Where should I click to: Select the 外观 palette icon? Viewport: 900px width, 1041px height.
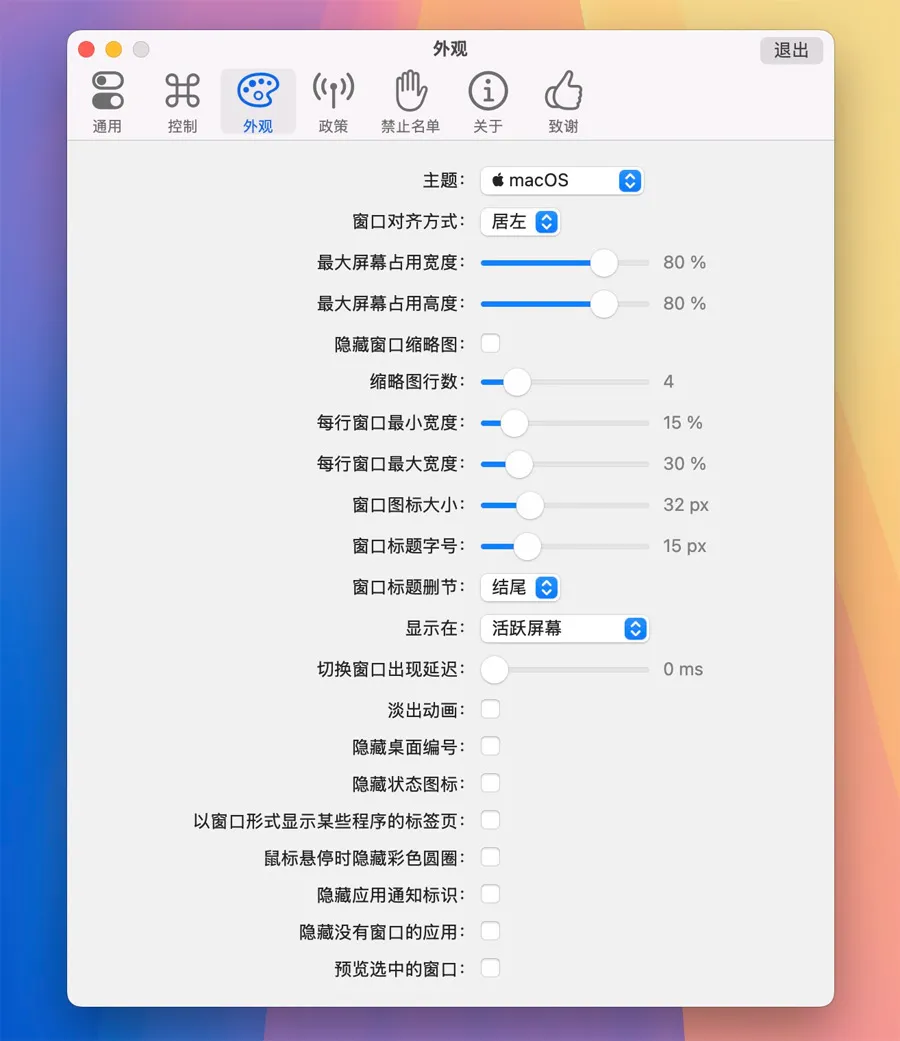pyautogui.click(x=258, y=91)
